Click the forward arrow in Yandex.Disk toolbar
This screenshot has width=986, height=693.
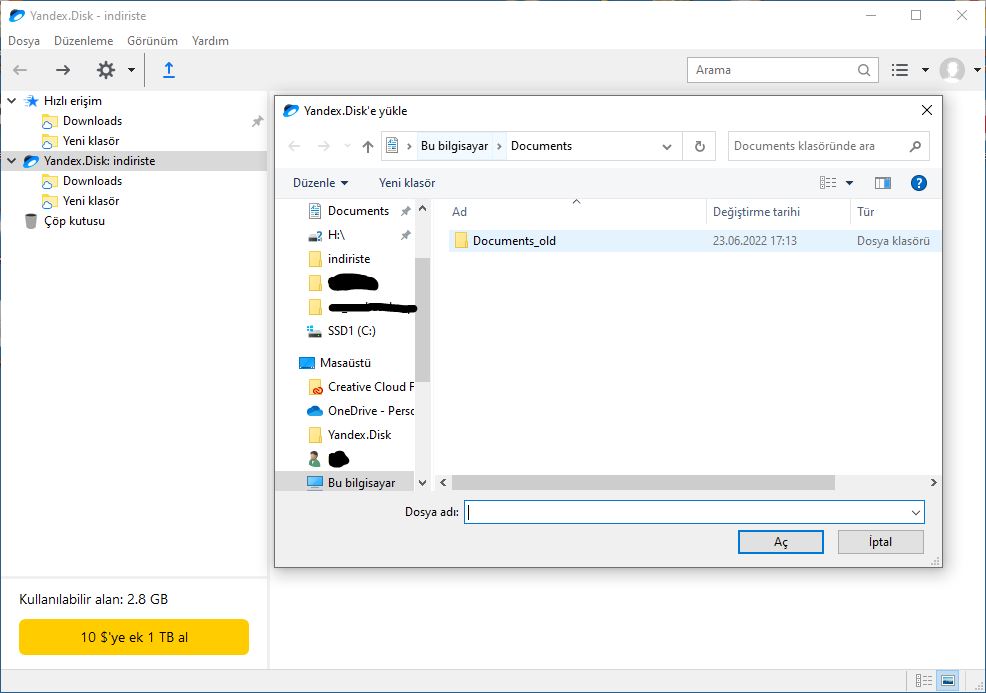[63, 70]
